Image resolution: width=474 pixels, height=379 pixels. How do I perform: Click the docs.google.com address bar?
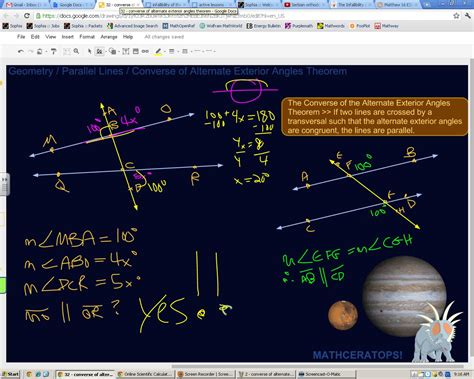243,16
